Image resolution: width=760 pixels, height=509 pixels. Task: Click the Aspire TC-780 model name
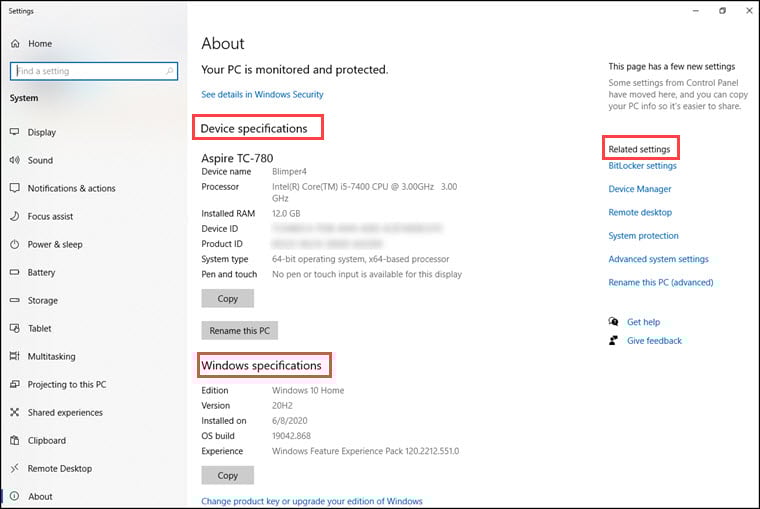coord(237,158)
